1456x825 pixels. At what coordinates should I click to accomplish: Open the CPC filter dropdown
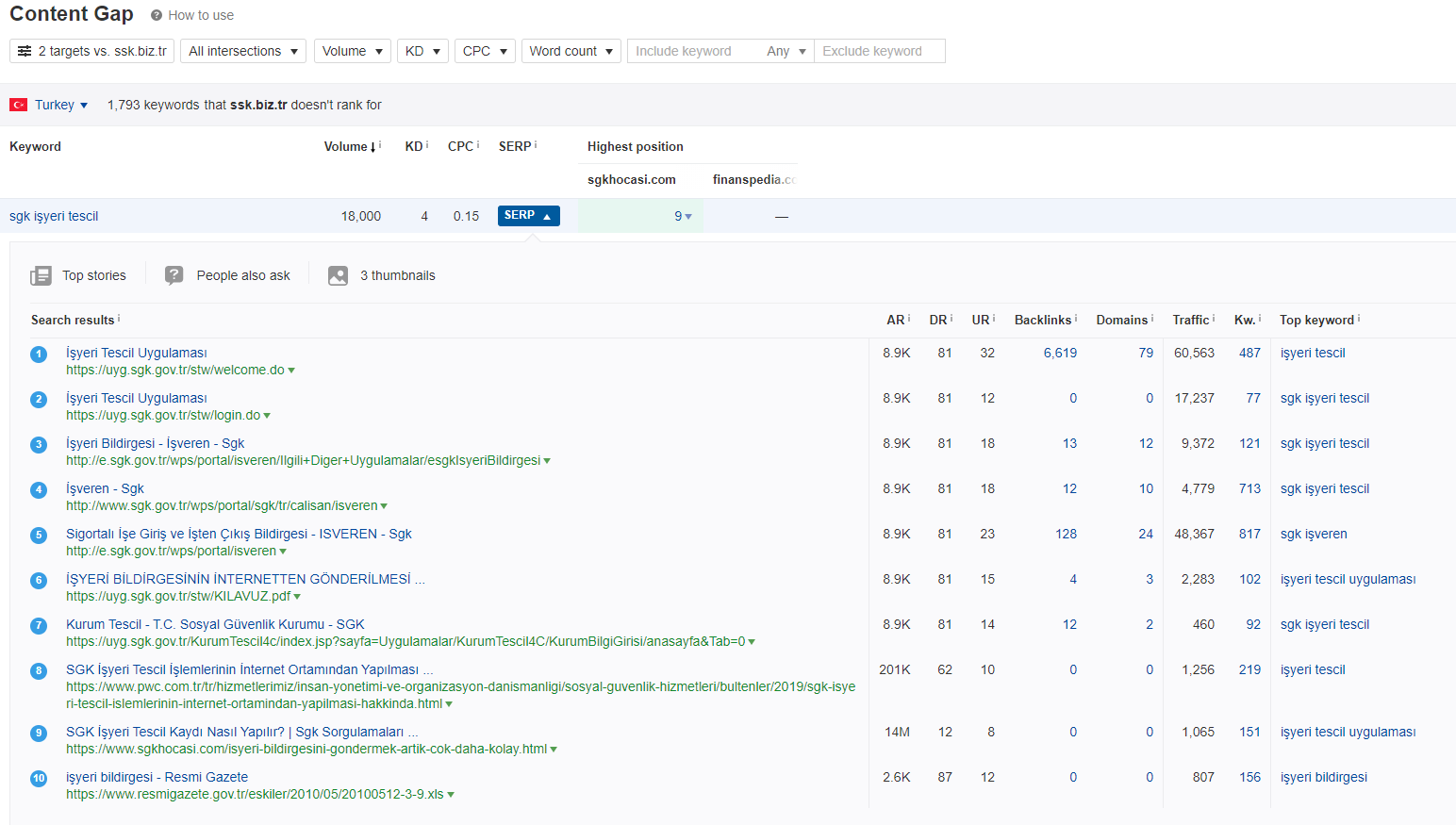tap(485, 51)
